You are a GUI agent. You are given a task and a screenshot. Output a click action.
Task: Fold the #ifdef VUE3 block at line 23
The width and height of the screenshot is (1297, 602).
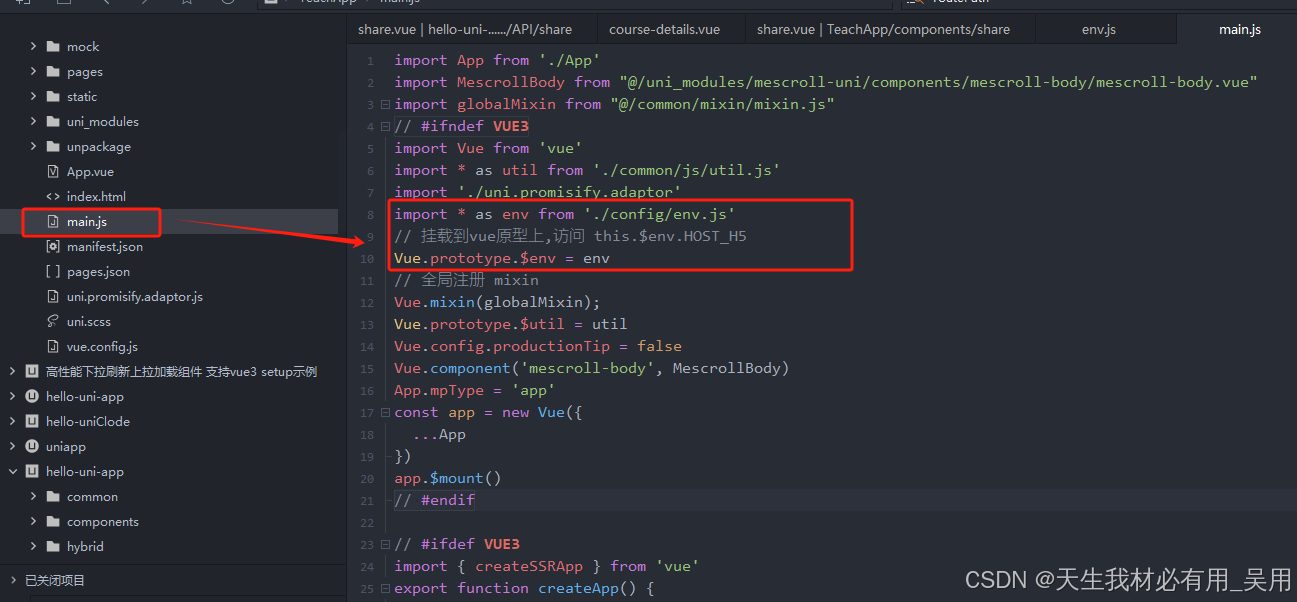[x=385, y=545]
